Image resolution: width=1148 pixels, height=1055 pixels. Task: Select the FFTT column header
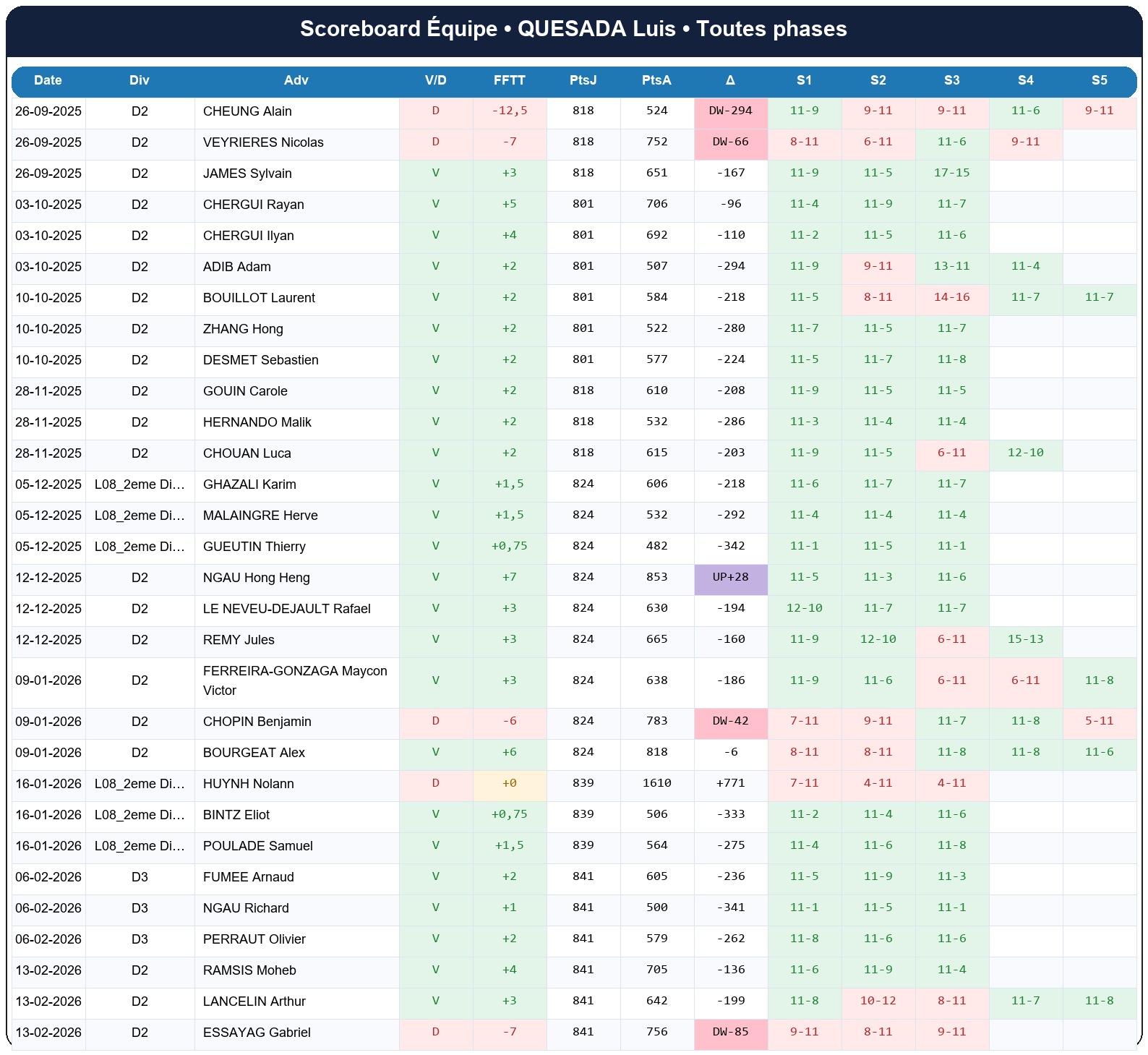point(509,80)
